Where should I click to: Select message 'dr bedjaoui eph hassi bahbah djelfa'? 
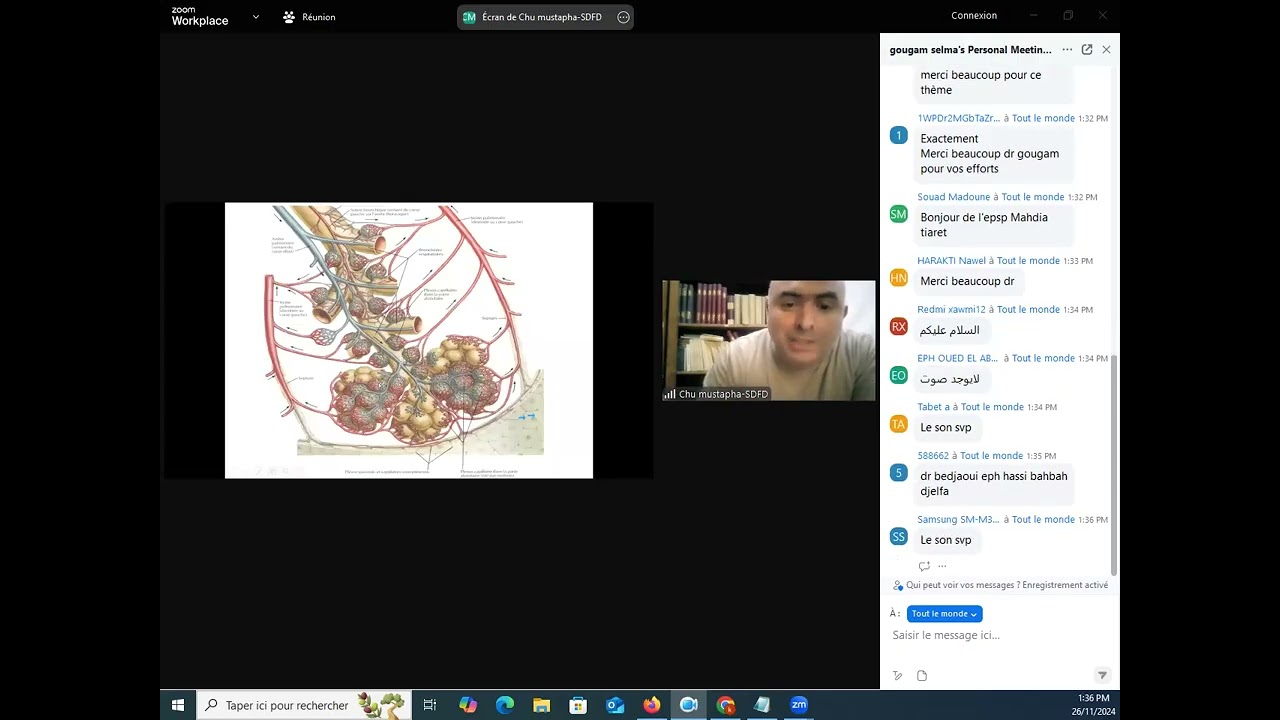click(994, 484)
